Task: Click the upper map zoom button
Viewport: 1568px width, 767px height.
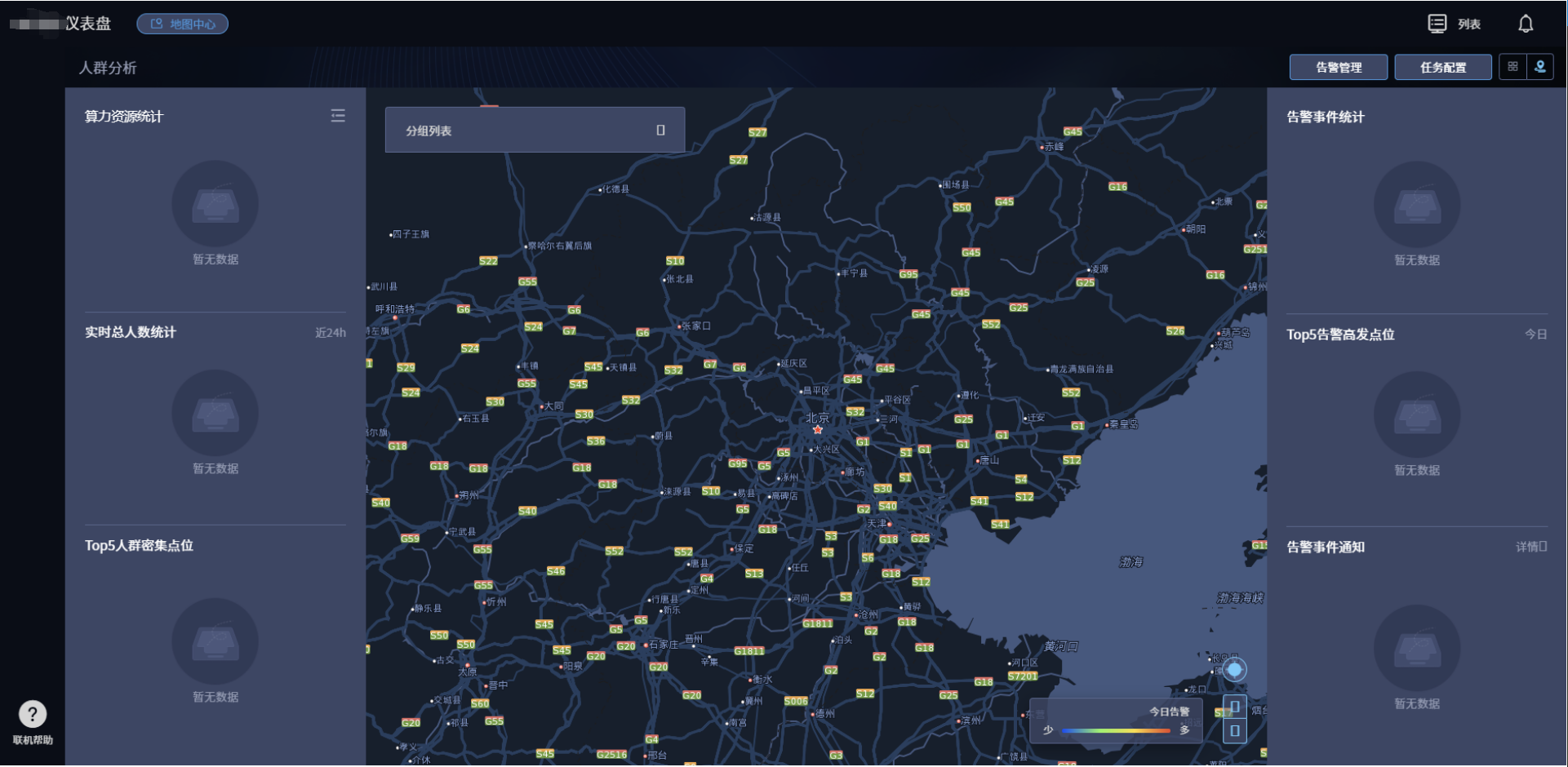Action: coord(1234,707)
